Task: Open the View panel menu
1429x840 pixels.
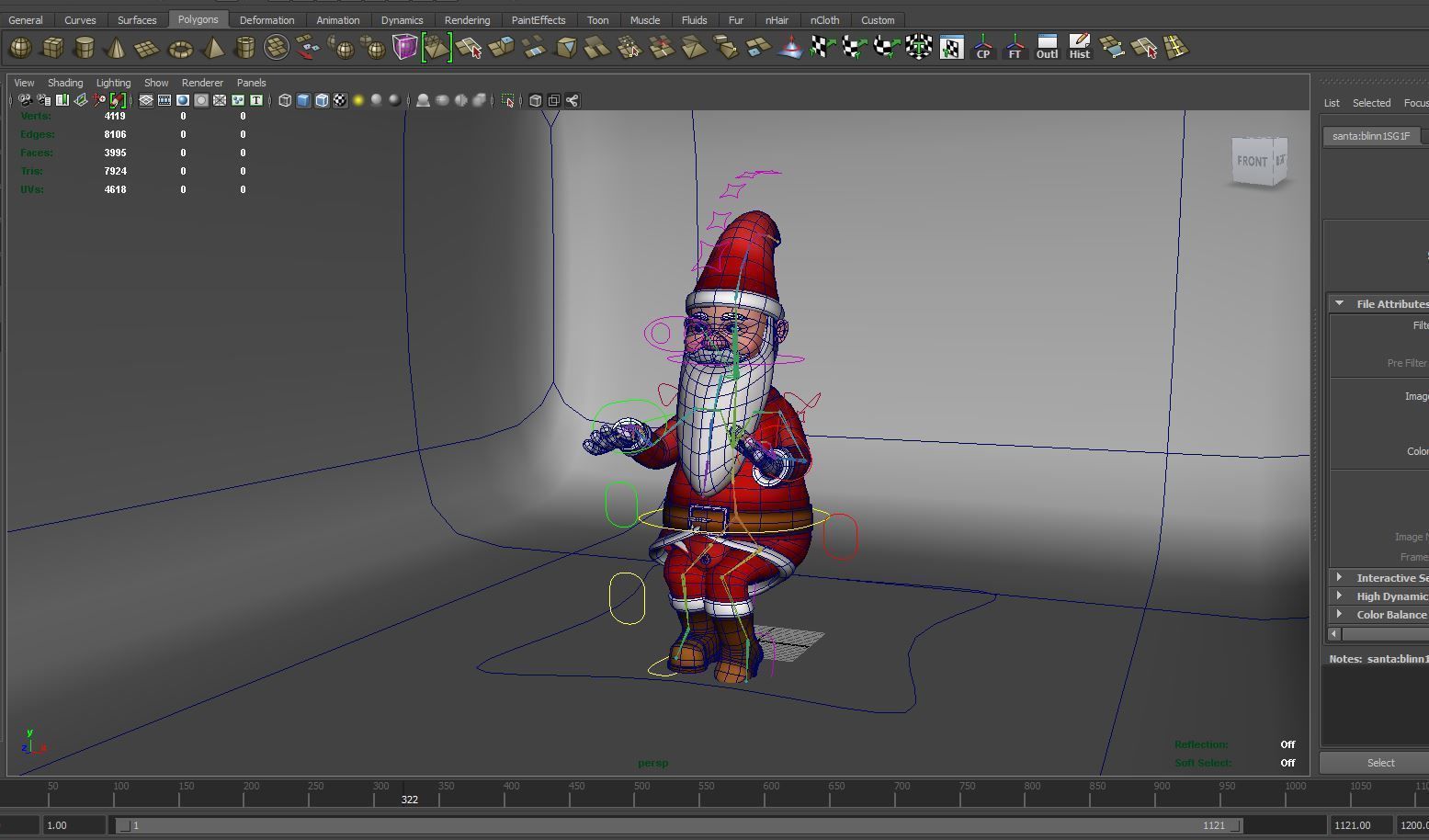Action: pos(24,83)
